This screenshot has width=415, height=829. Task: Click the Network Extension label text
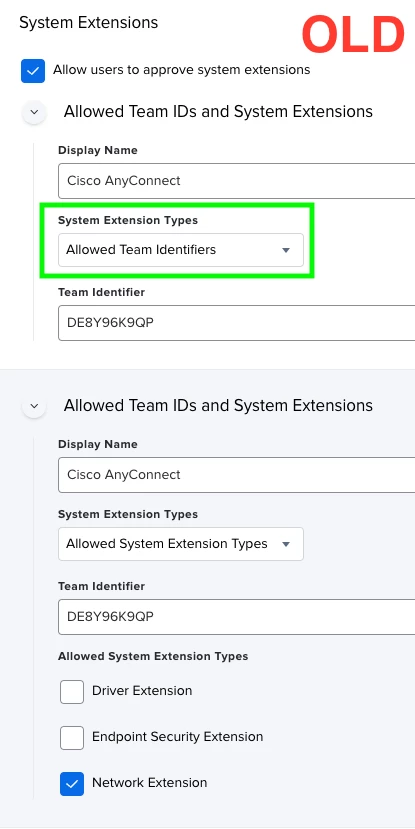click(x=150, y=782)
